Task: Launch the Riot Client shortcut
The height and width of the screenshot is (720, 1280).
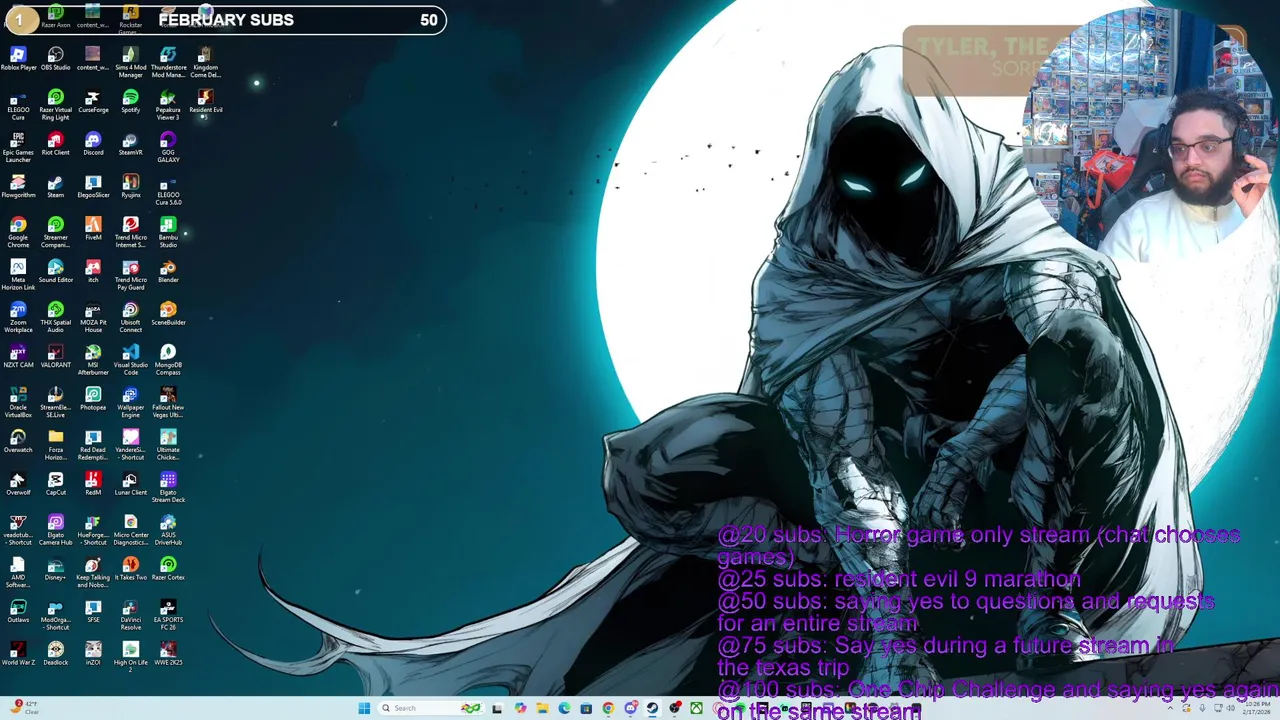Action: [55, 144]
